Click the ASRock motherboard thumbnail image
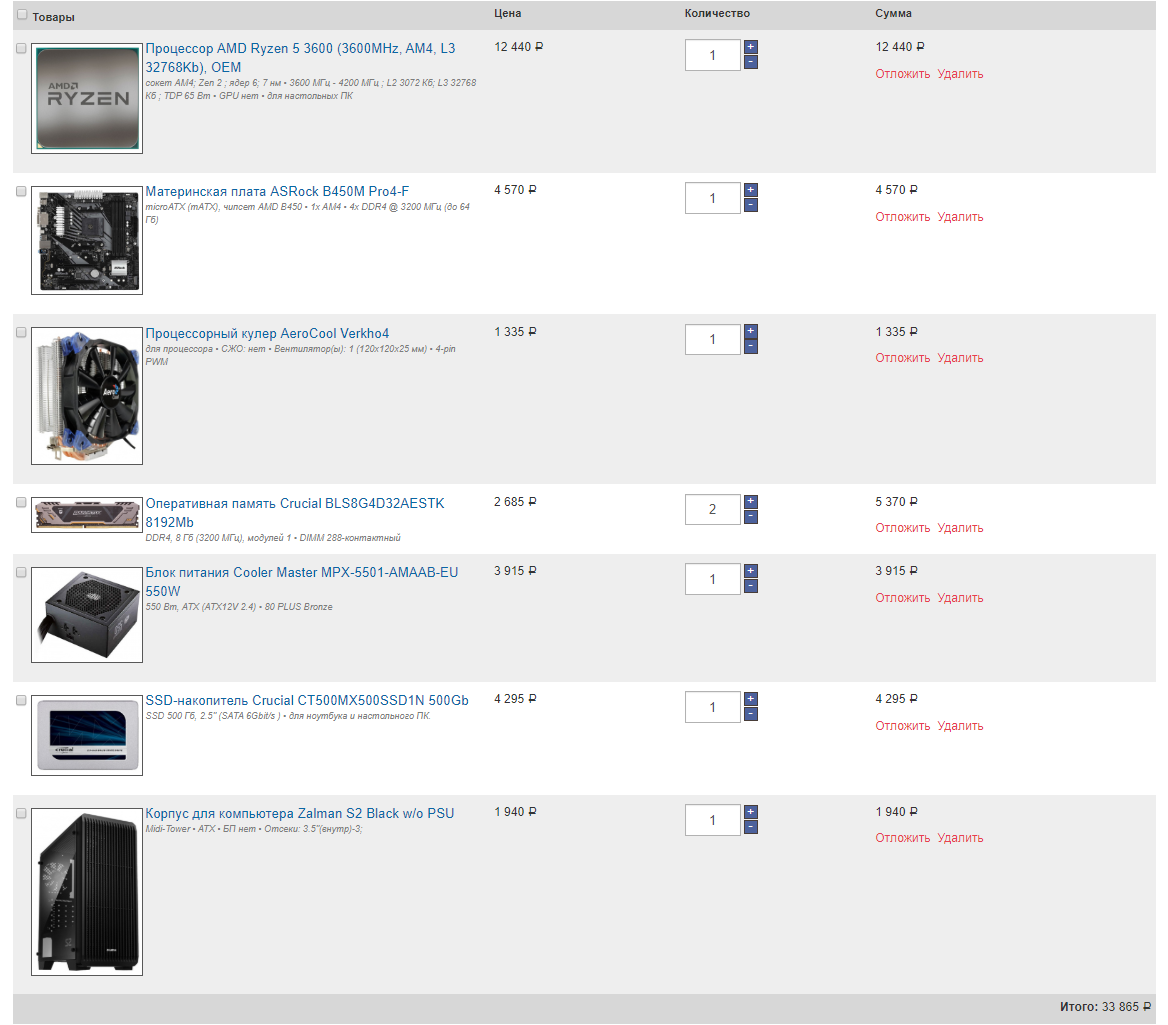Screen dimensions: 1168x1025 pyautogui.click(x=87, y=241)
